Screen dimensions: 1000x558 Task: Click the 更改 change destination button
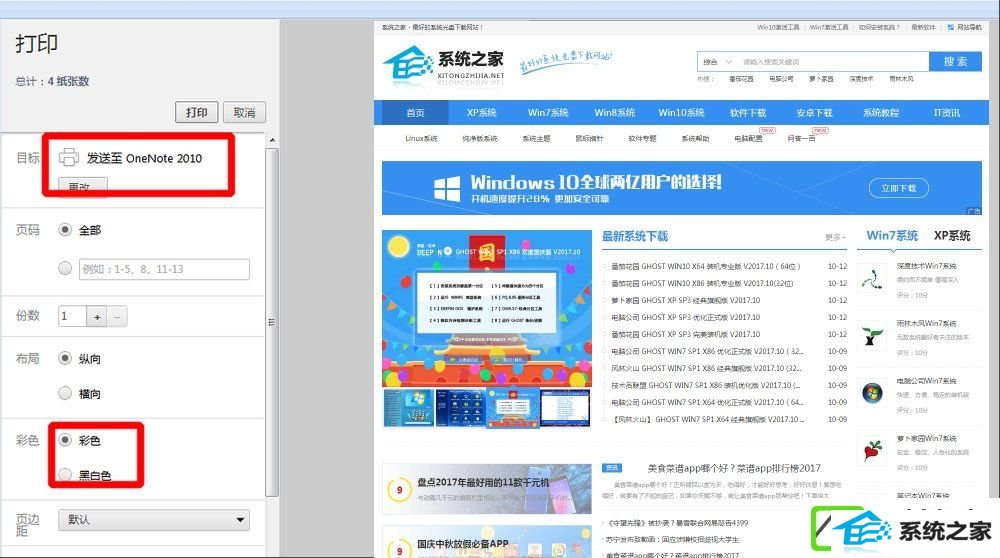(82, 184)
